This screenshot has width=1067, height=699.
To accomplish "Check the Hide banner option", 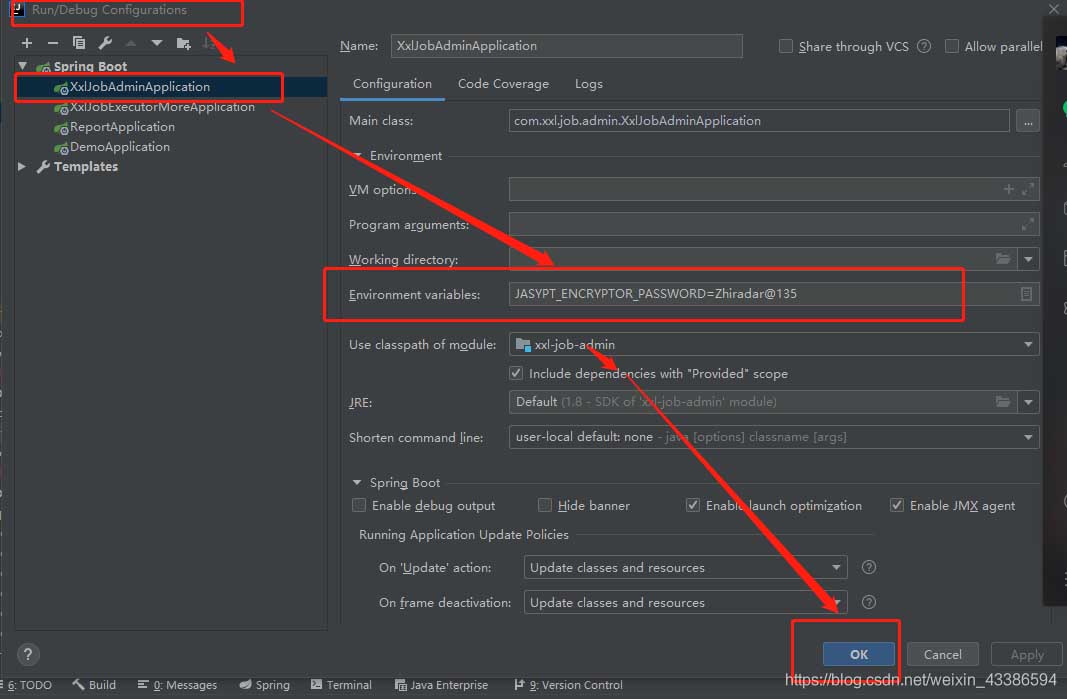I will pos(545,506).
